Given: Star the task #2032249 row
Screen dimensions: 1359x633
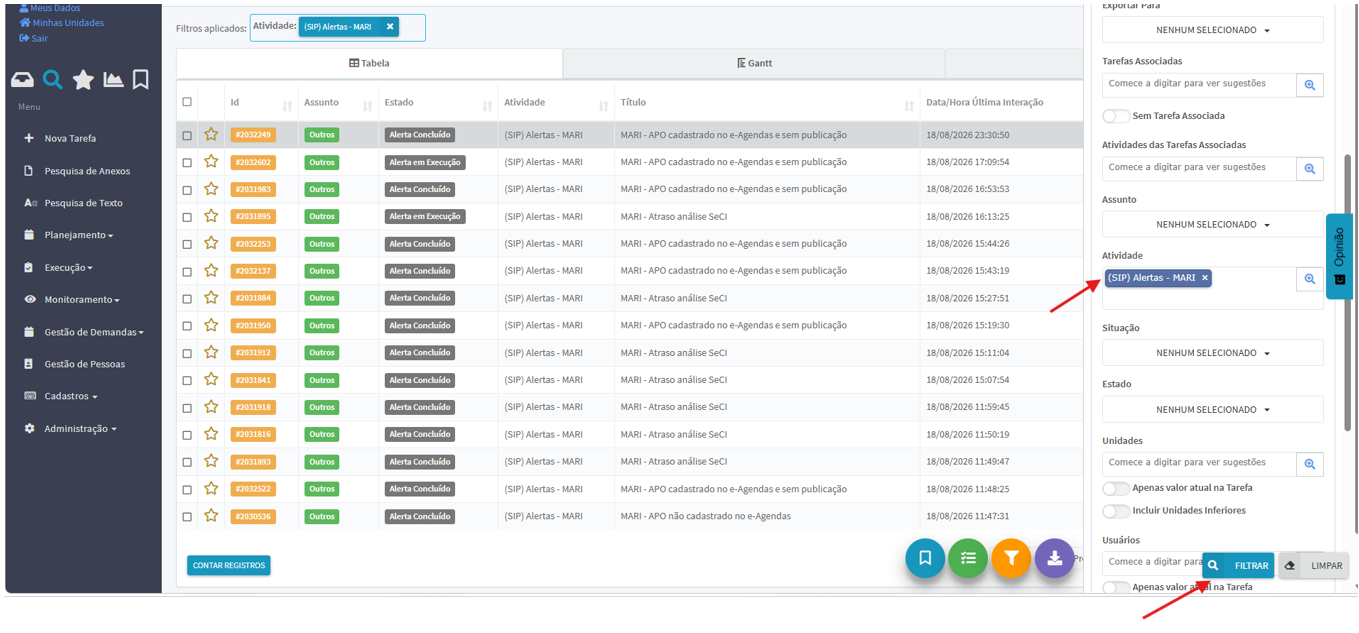Looking at the screenshot, I should pos(211,134).
